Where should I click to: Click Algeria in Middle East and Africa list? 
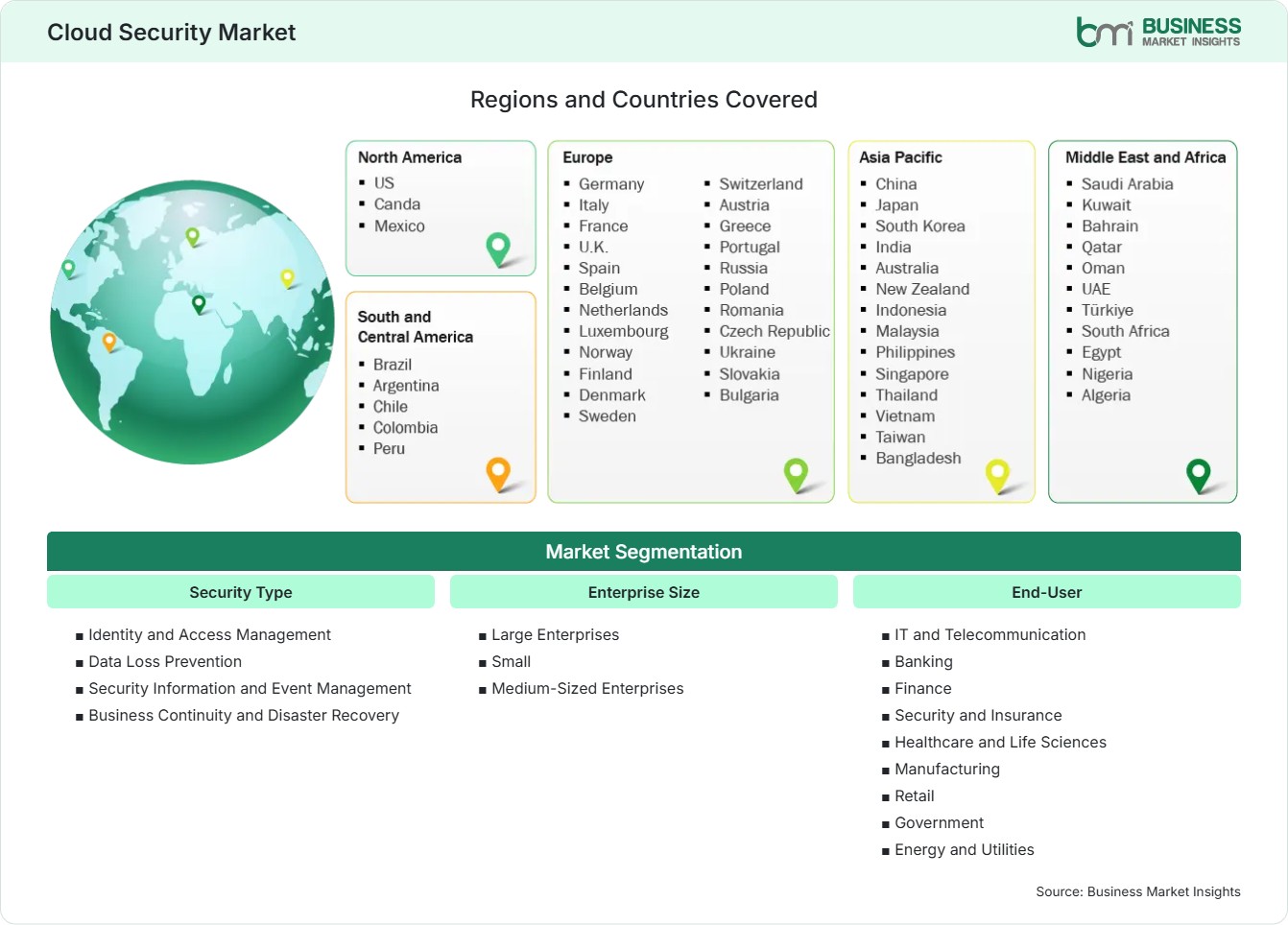[1106, 395]
